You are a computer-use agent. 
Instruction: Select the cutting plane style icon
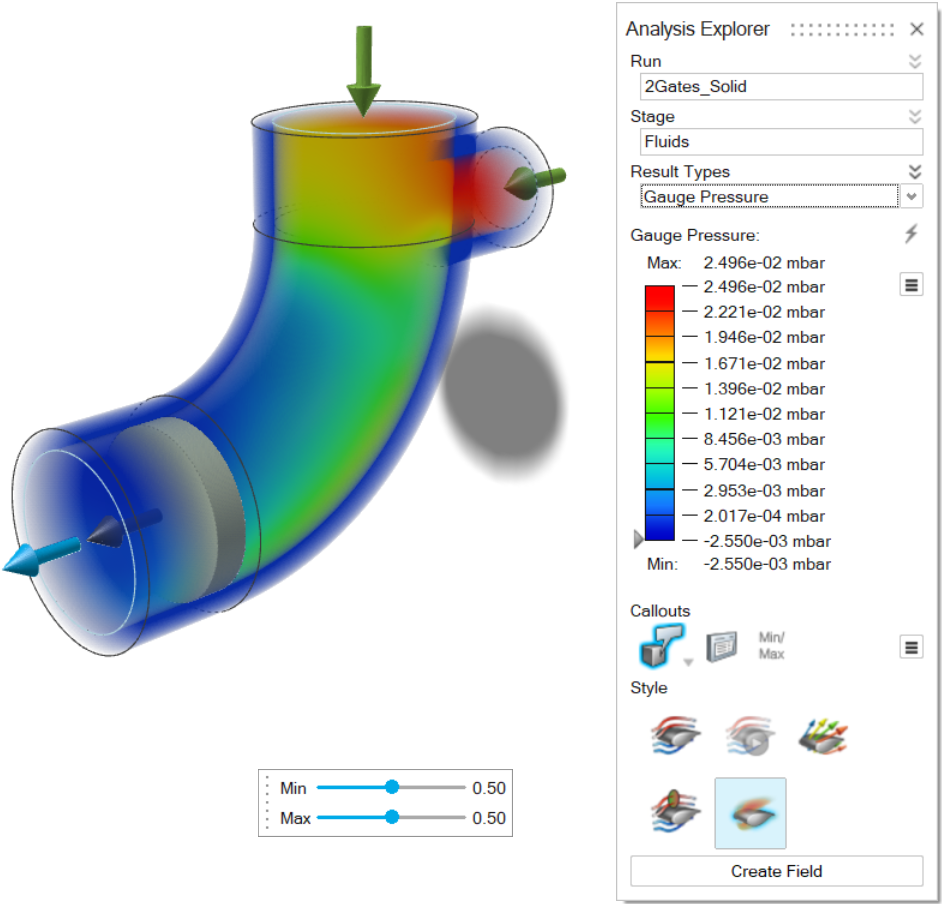[676, 811]
